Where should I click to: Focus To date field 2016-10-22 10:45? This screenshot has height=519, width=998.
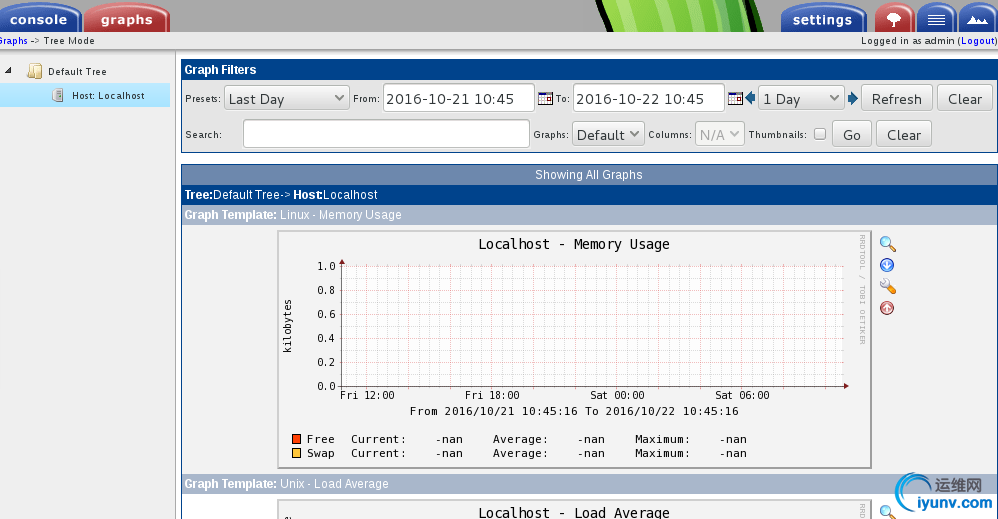click(649, 98)
